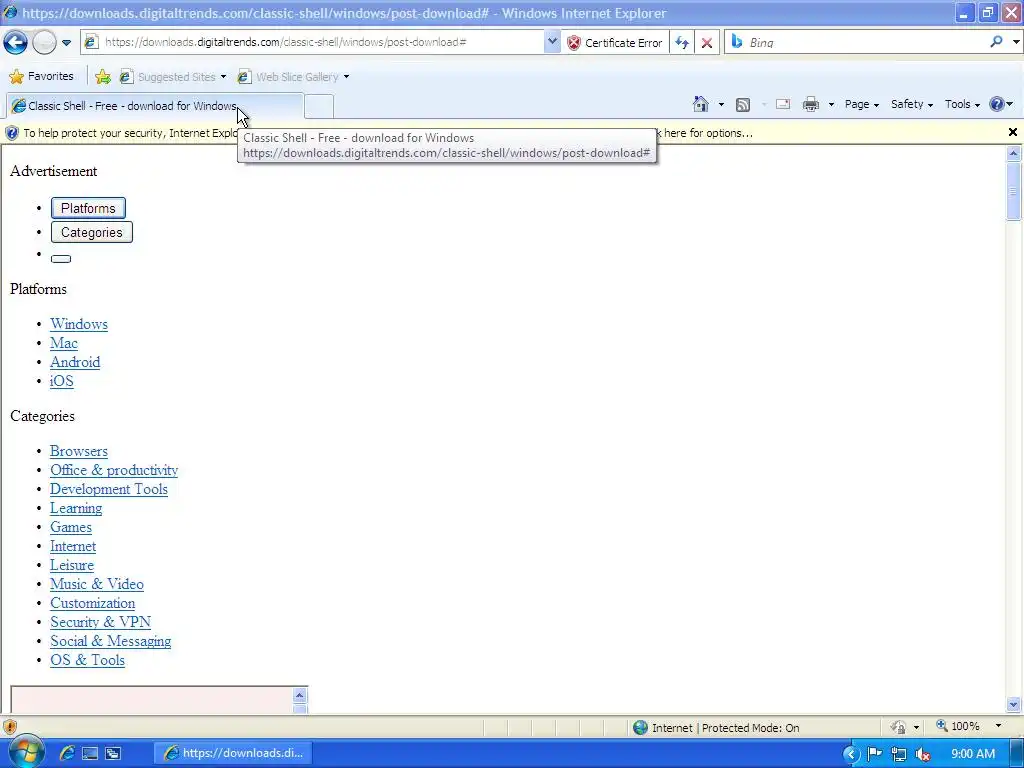Open the Safety menu

tap(912, 104)
